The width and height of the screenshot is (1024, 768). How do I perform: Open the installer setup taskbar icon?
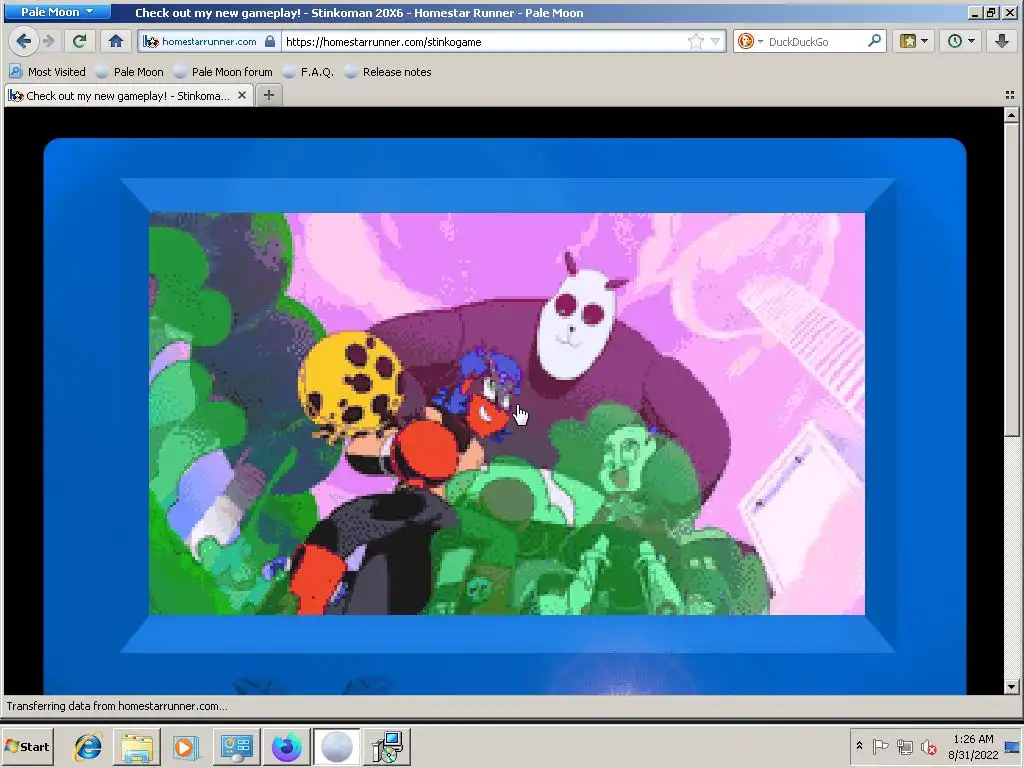click(387, 746)
